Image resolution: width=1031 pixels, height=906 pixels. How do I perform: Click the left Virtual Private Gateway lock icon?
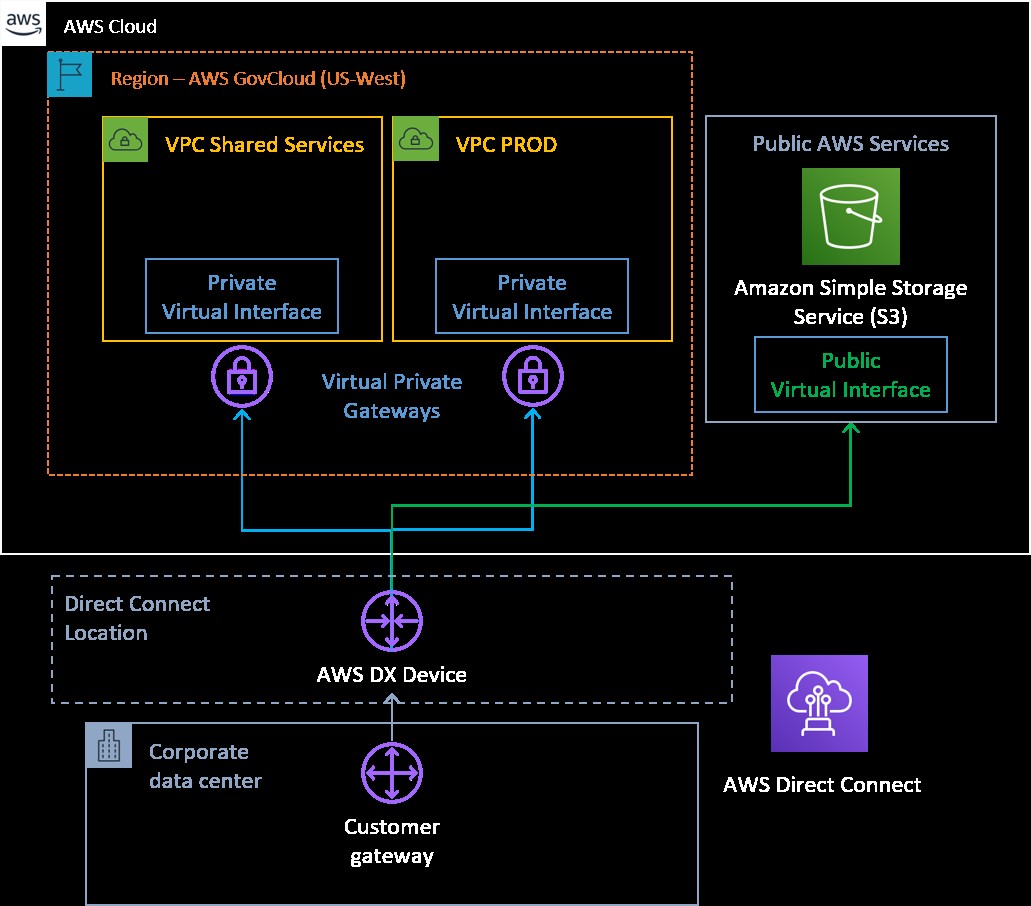pyautogui.click(x=241, y=377)
